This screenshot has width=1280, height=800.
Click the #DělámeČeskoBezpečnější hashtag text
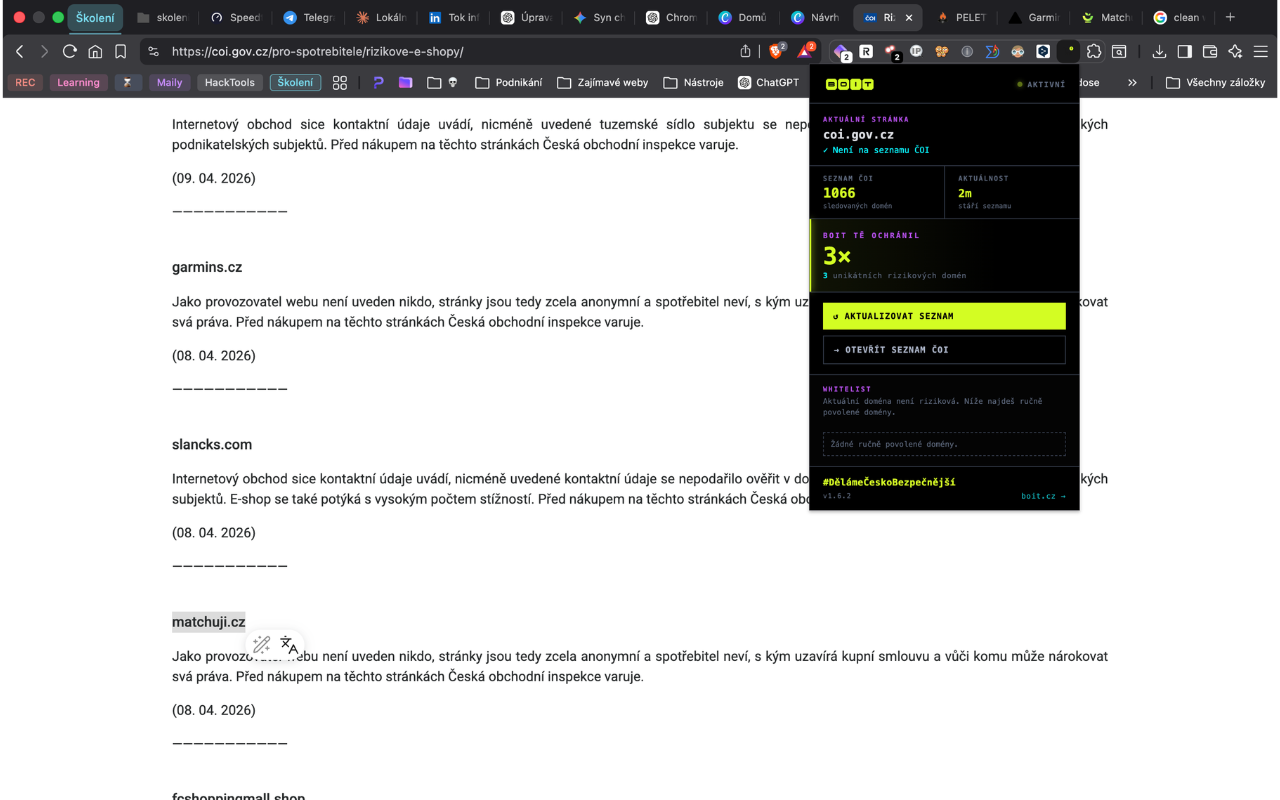click(889, 482)
